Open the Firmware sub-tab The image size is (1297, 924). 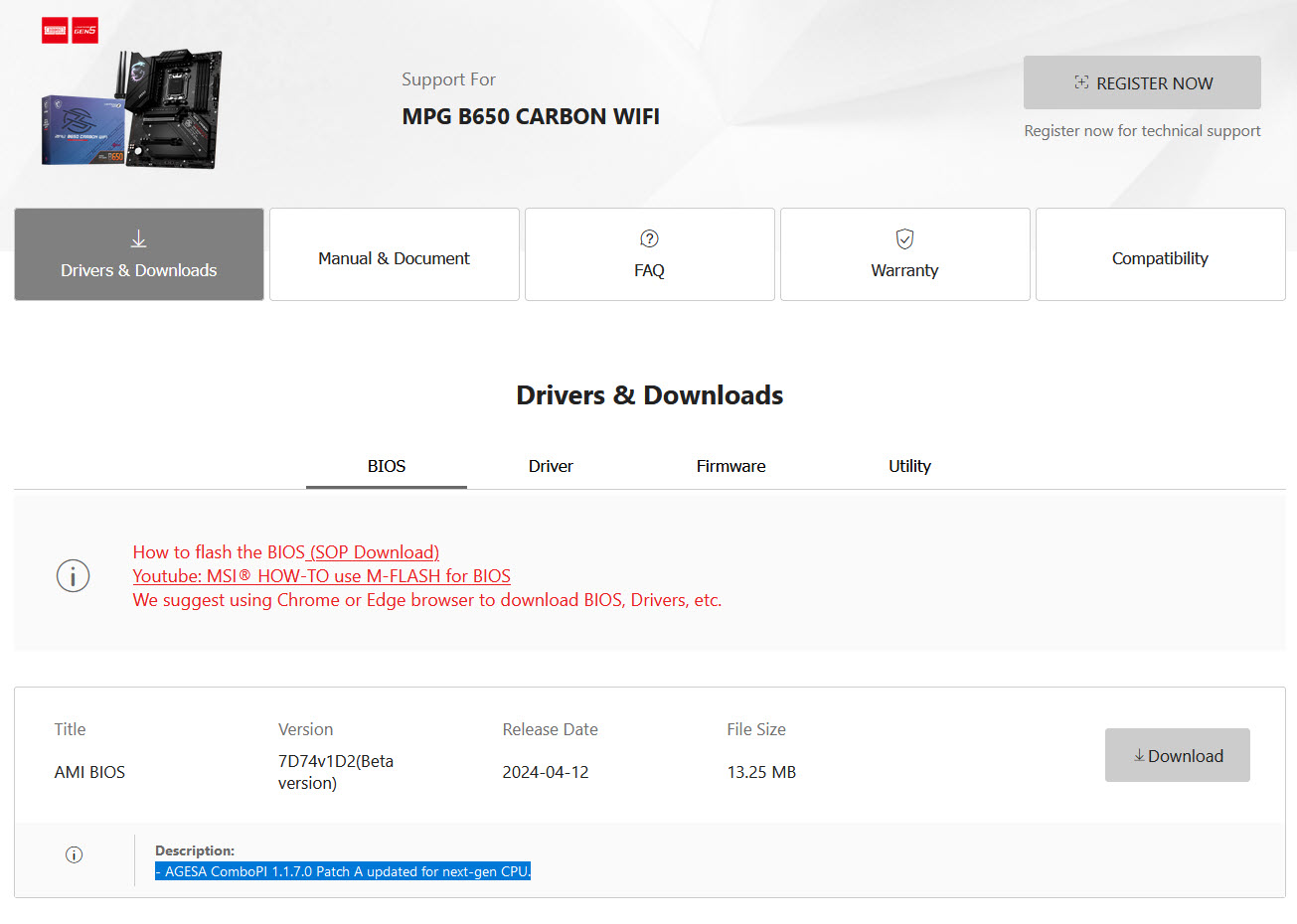click(730, 466)
